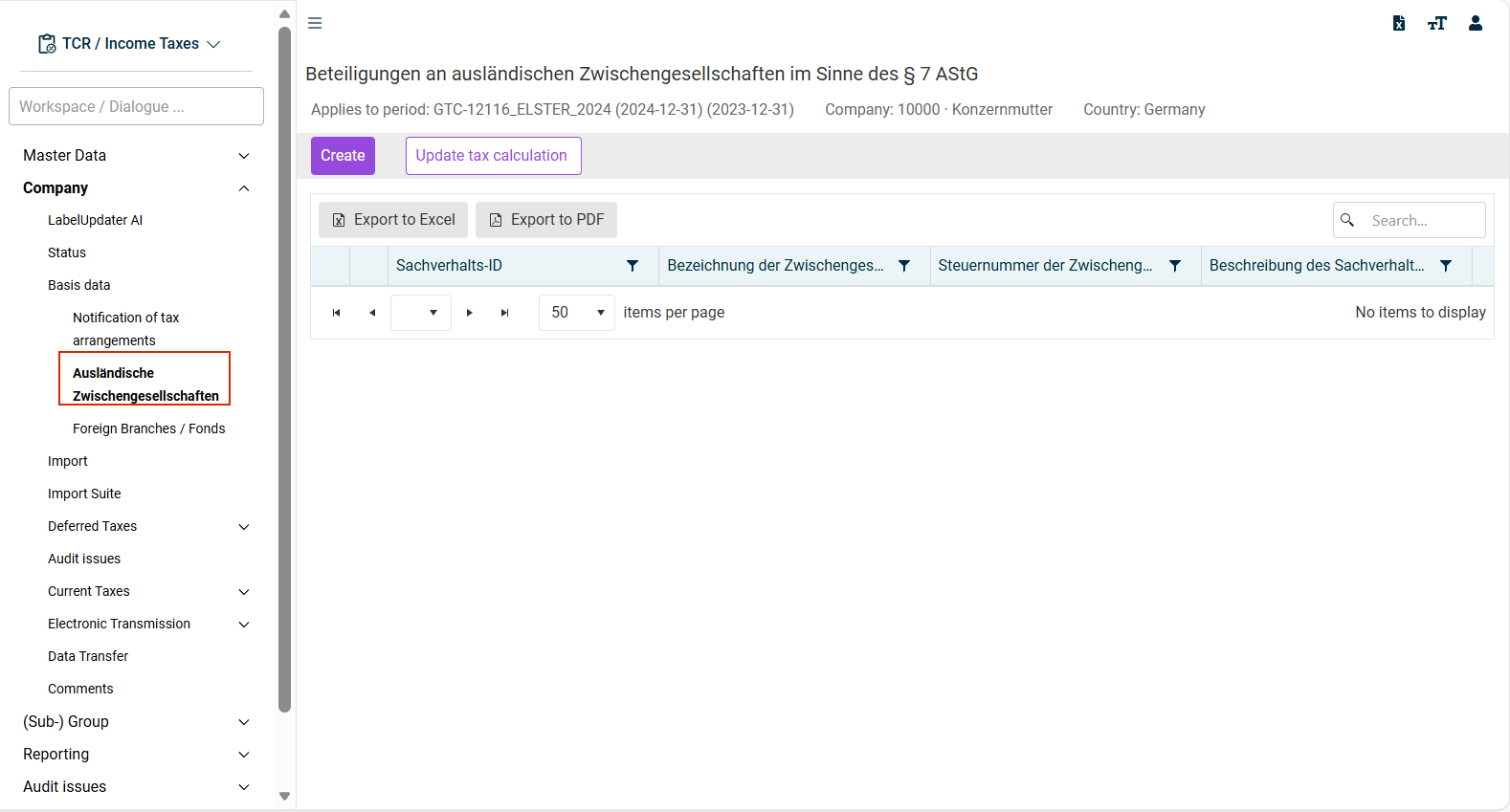Open the page number dropdown
1510x812 pixels.
point(421,313)
